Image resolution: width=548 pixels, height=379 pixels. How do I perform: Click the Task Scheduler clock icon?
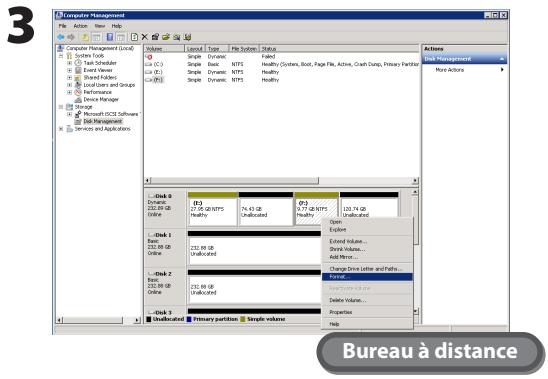coord(78,63)
